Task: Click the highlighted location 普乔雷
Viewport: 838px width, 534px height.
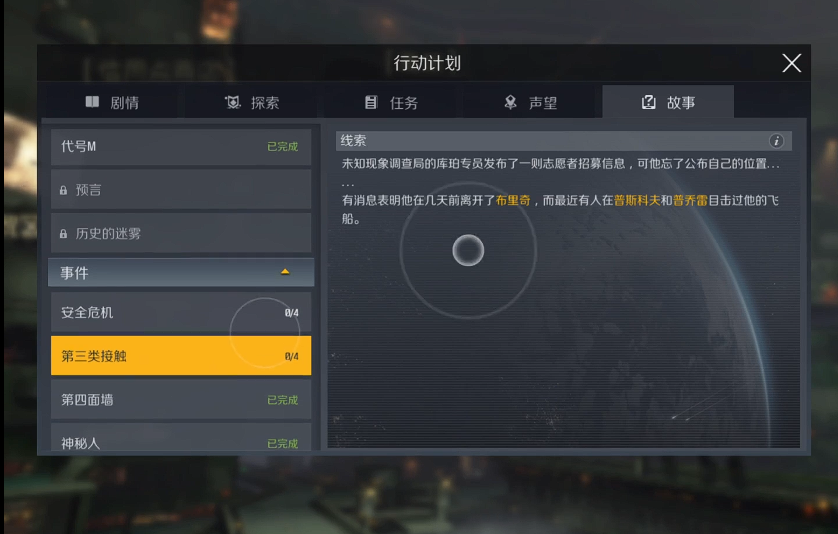Action: 690,200
